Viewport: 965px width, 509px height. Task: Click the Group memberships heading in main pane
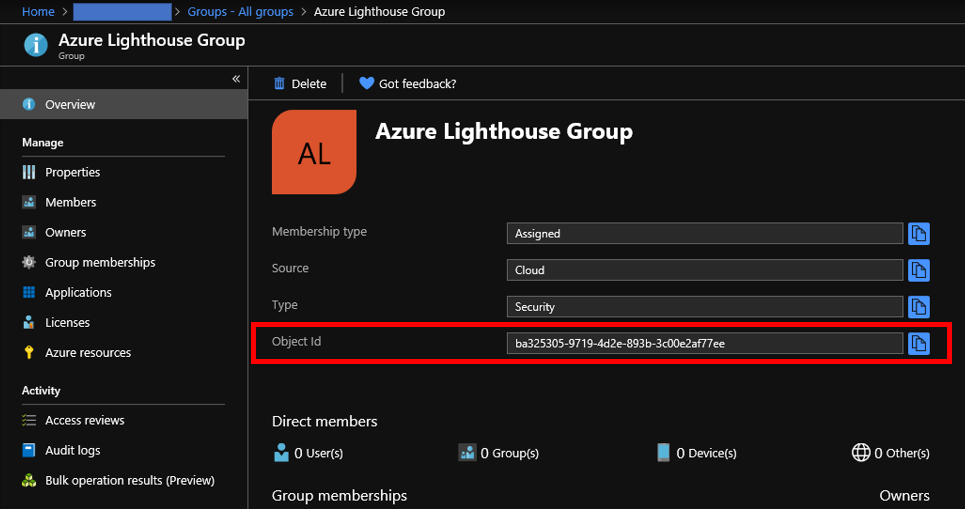(339, 495)
